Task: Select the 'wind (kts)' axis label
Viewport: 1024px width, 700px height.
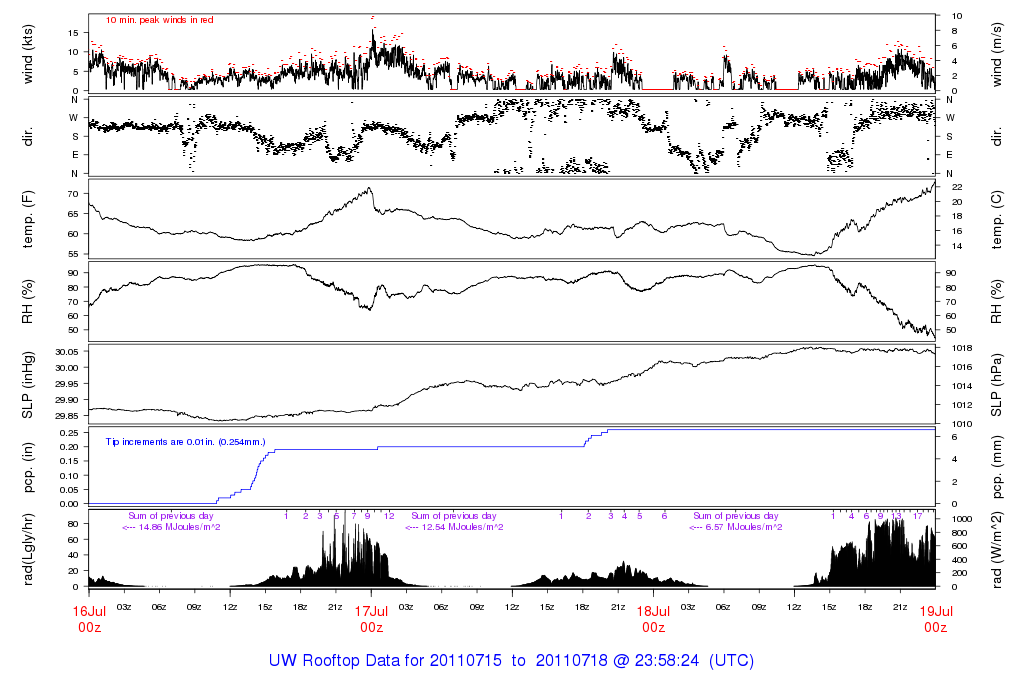Action: [x=27, y=54]
